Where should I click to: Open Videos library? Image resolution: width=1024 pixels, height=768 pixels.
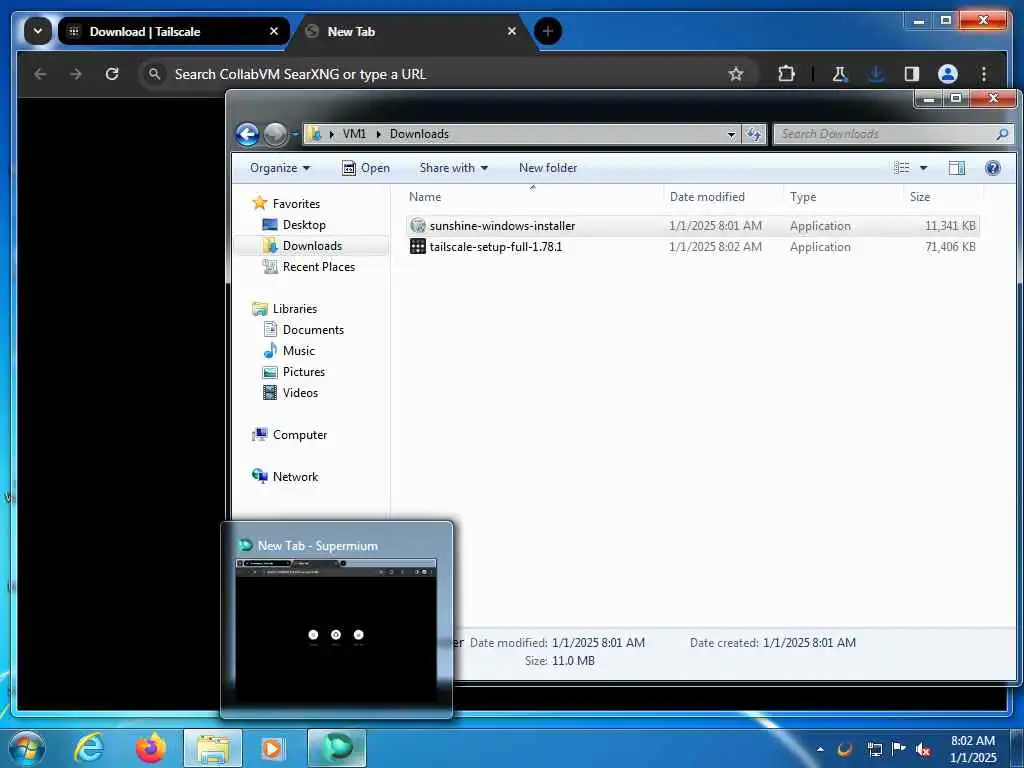(291, 392)
